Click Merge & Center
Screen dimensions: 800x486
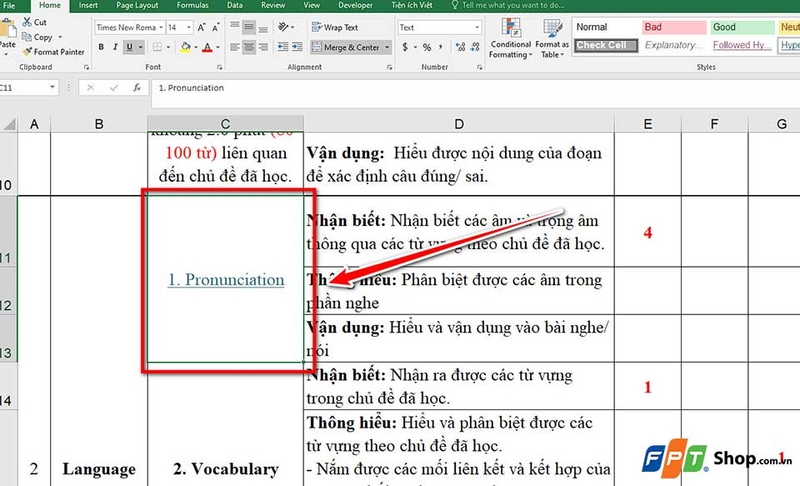[346, 47]
